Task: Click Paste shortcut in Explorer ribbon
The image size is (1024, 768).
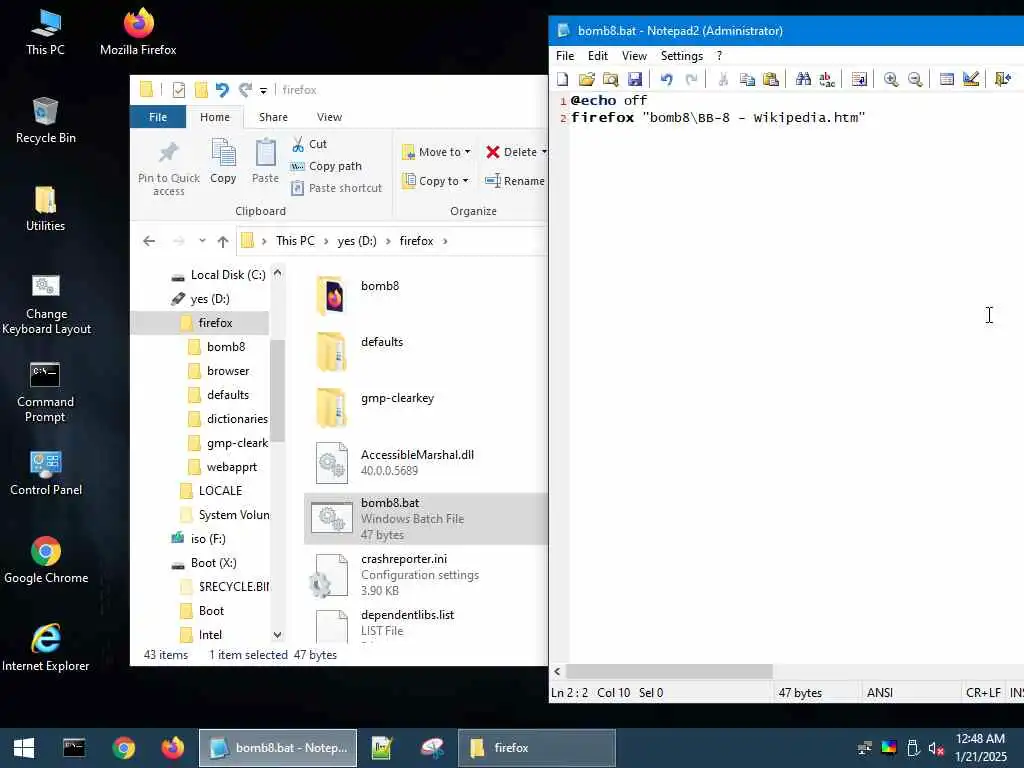Action: tap(336, 188)
